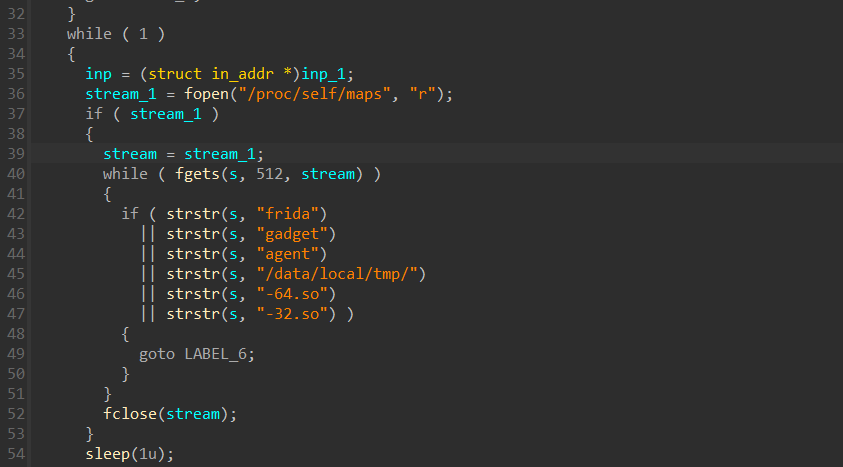Click inp_1 on line 35

coord(323,74)
